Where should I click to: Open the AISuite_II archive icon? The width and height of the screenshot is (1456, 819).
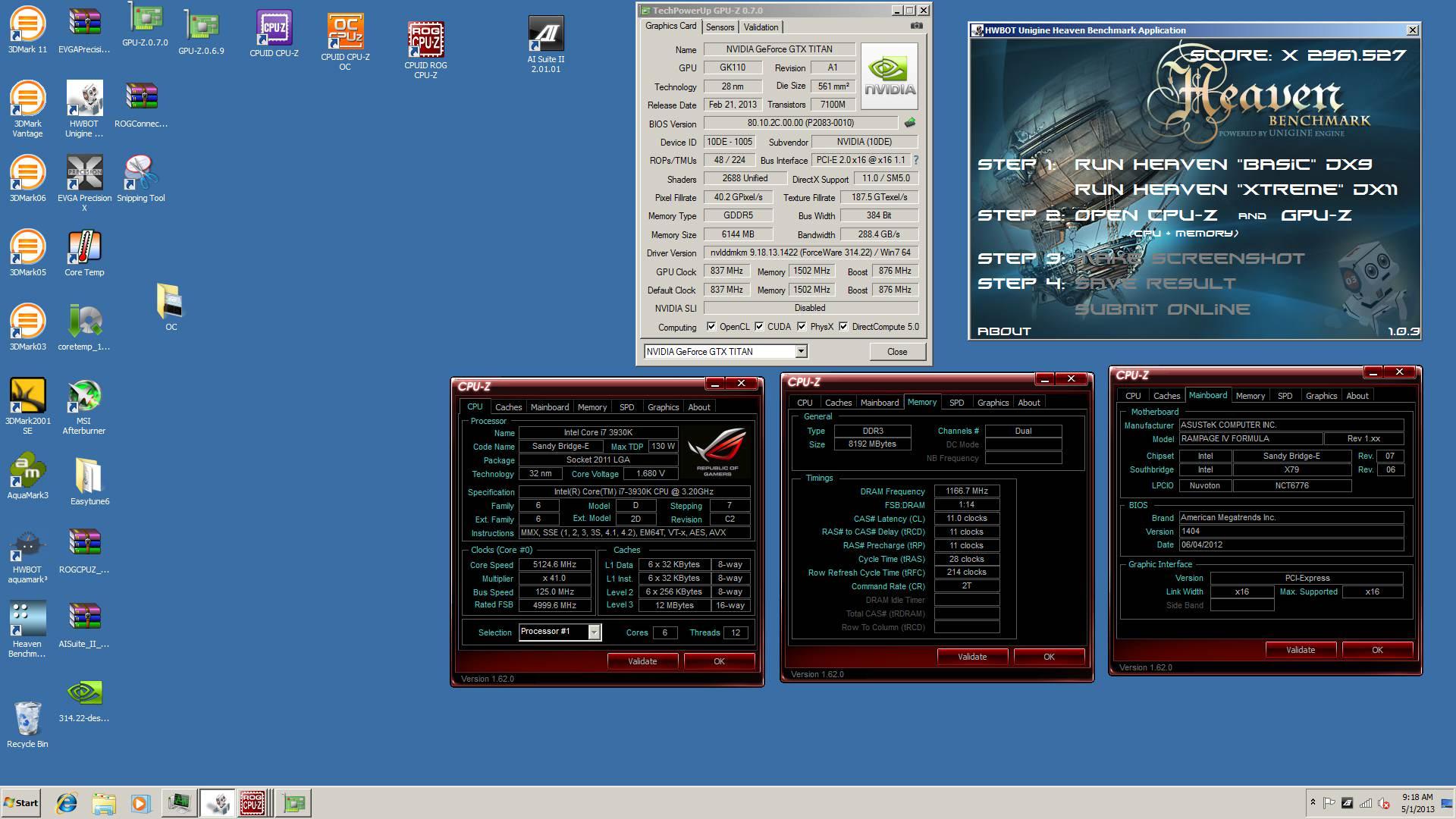[84, 625]
